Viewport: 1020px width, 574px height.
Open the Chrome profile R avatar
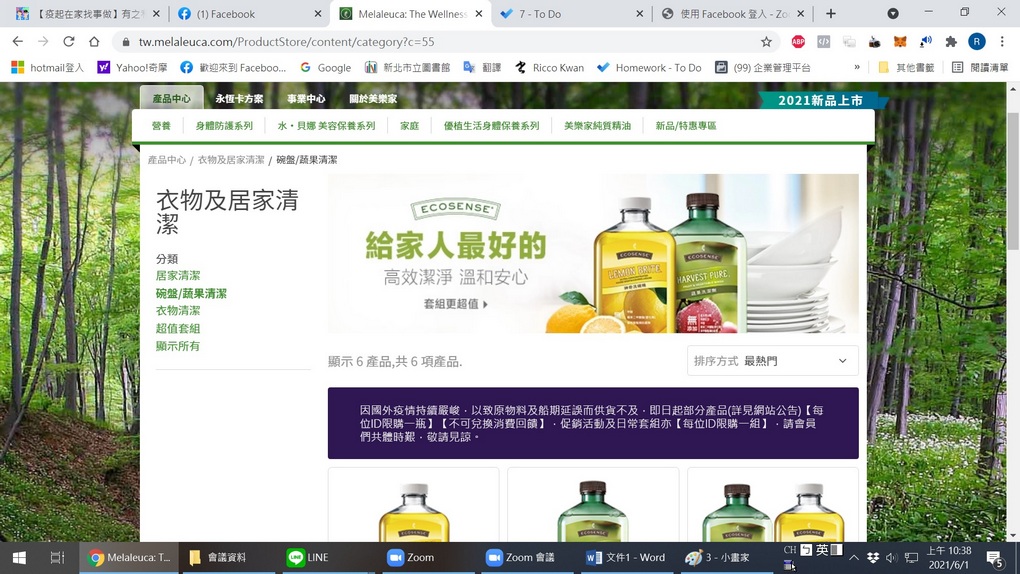(x=976, y=42)
